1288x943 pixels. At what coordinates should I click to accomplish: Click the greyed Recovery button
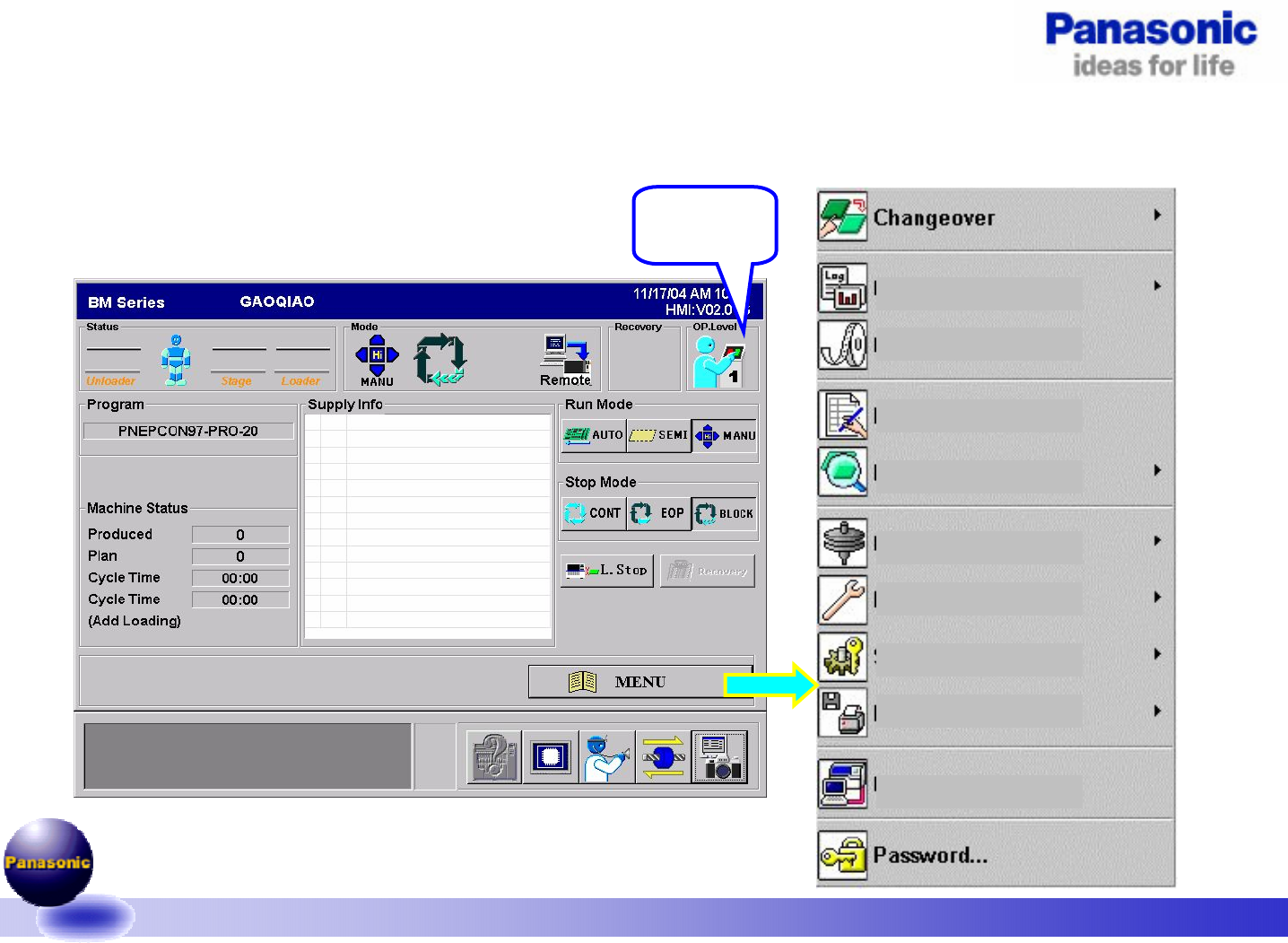(x=708, y=571)
